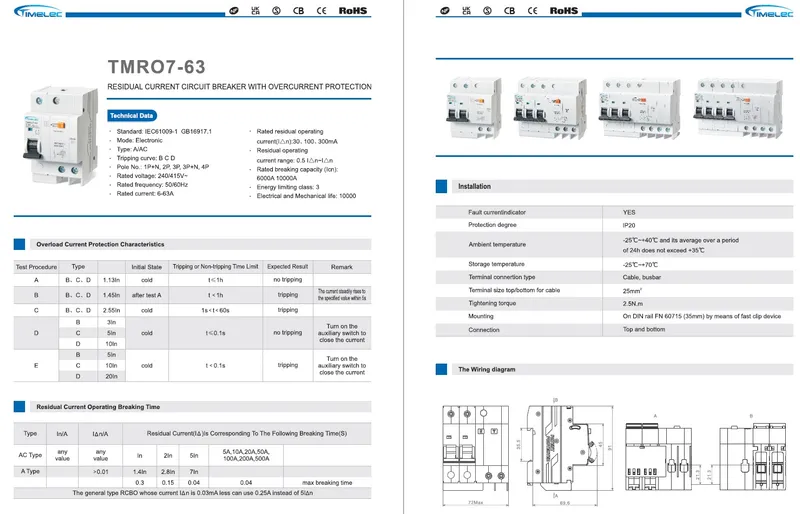The image size is (800, 514).
Task: Click the '5A,10A,20A,50A, 100A,200A,500A' cell
Action: pos(246,455)
